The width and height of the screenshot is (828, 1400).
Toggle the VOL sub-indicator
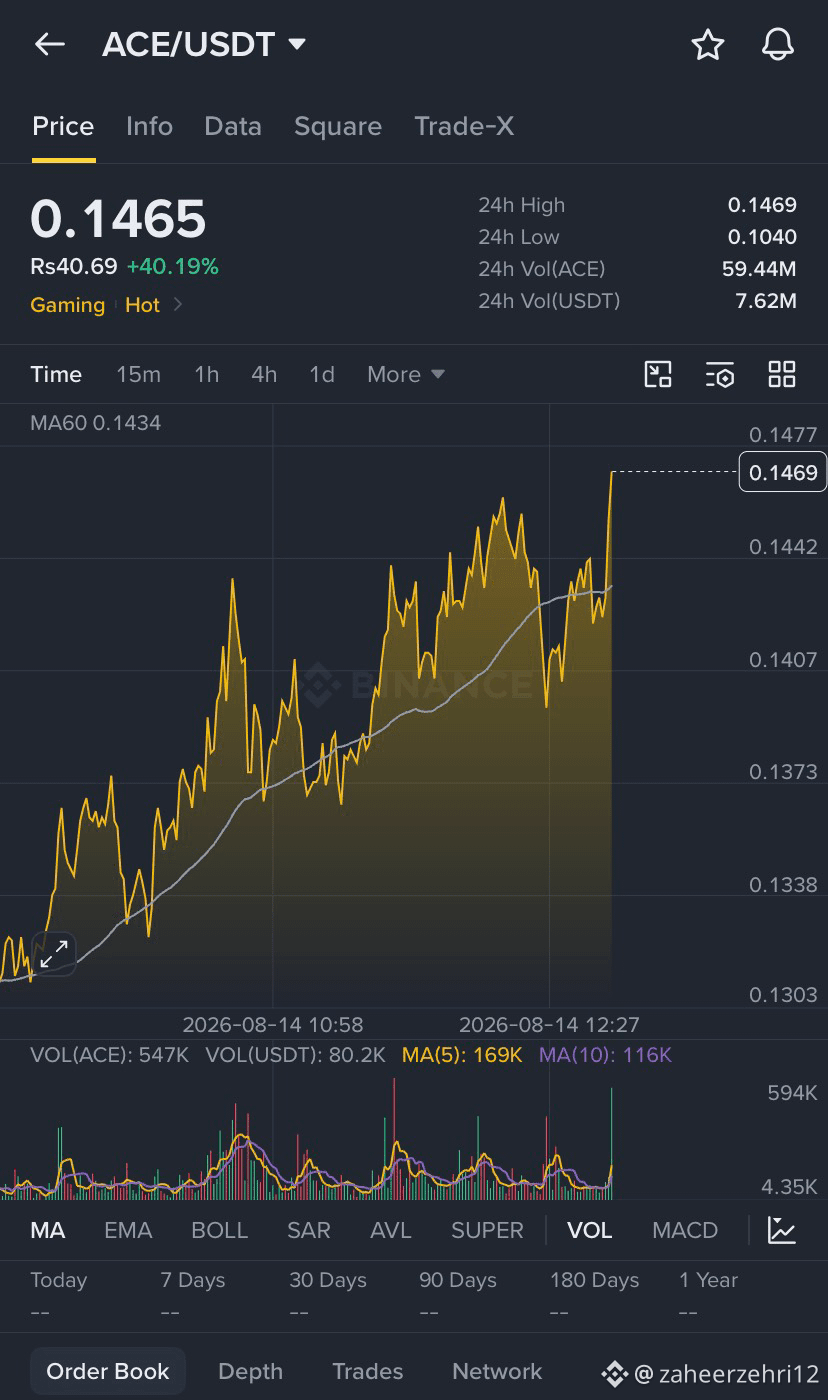pos(590,1231)
